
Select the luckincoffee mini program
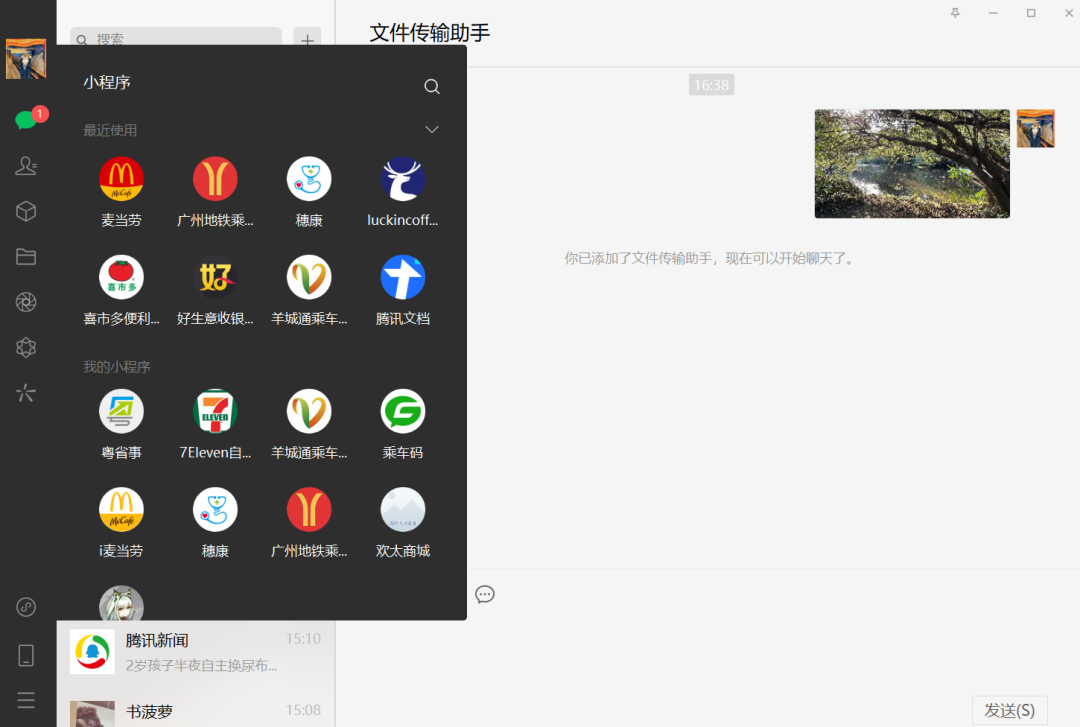402,178
